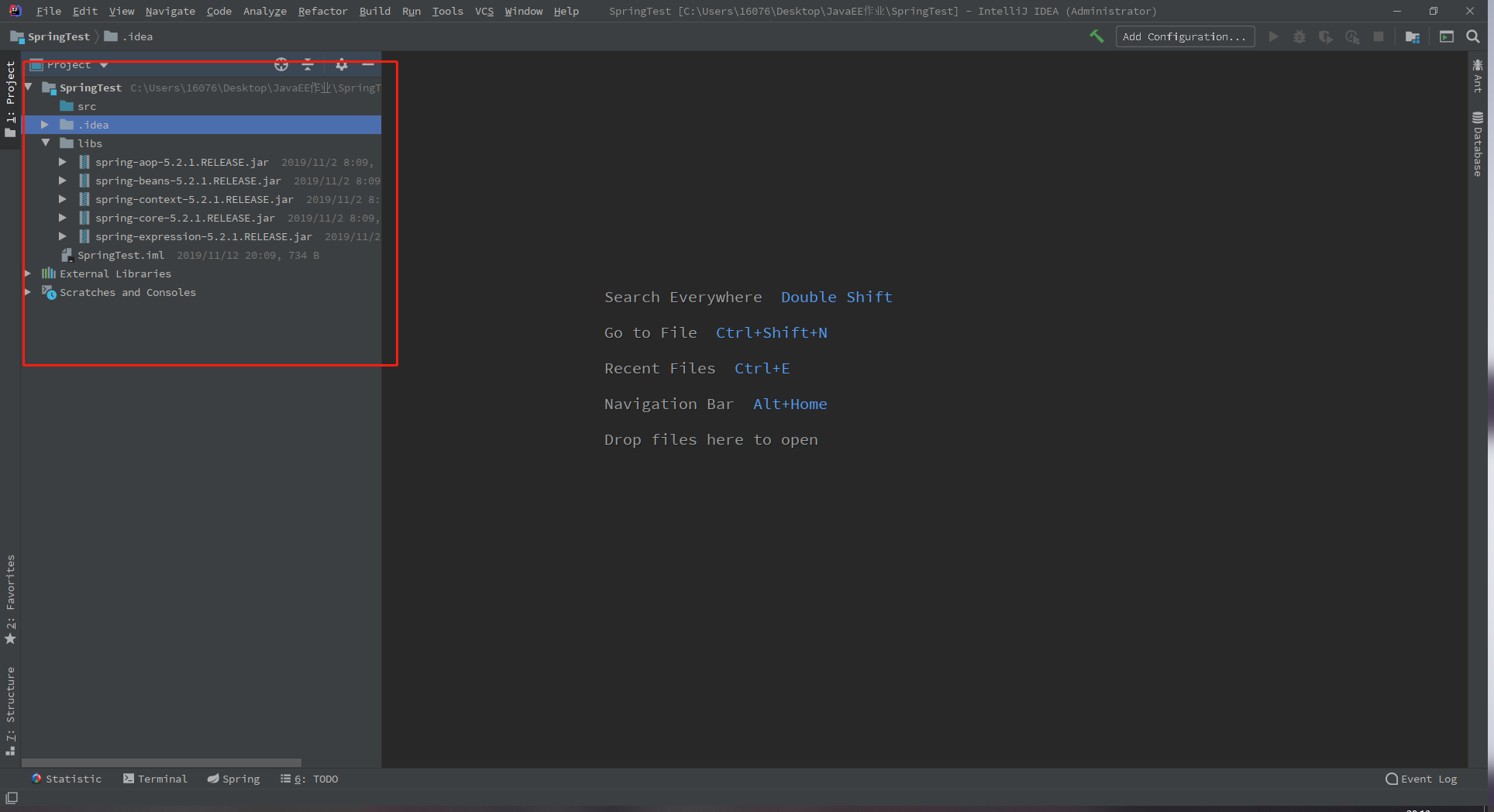The image size is (1494, 812).
Task: Open Project Structure from the toolbar
Action: click(1412, 37)
